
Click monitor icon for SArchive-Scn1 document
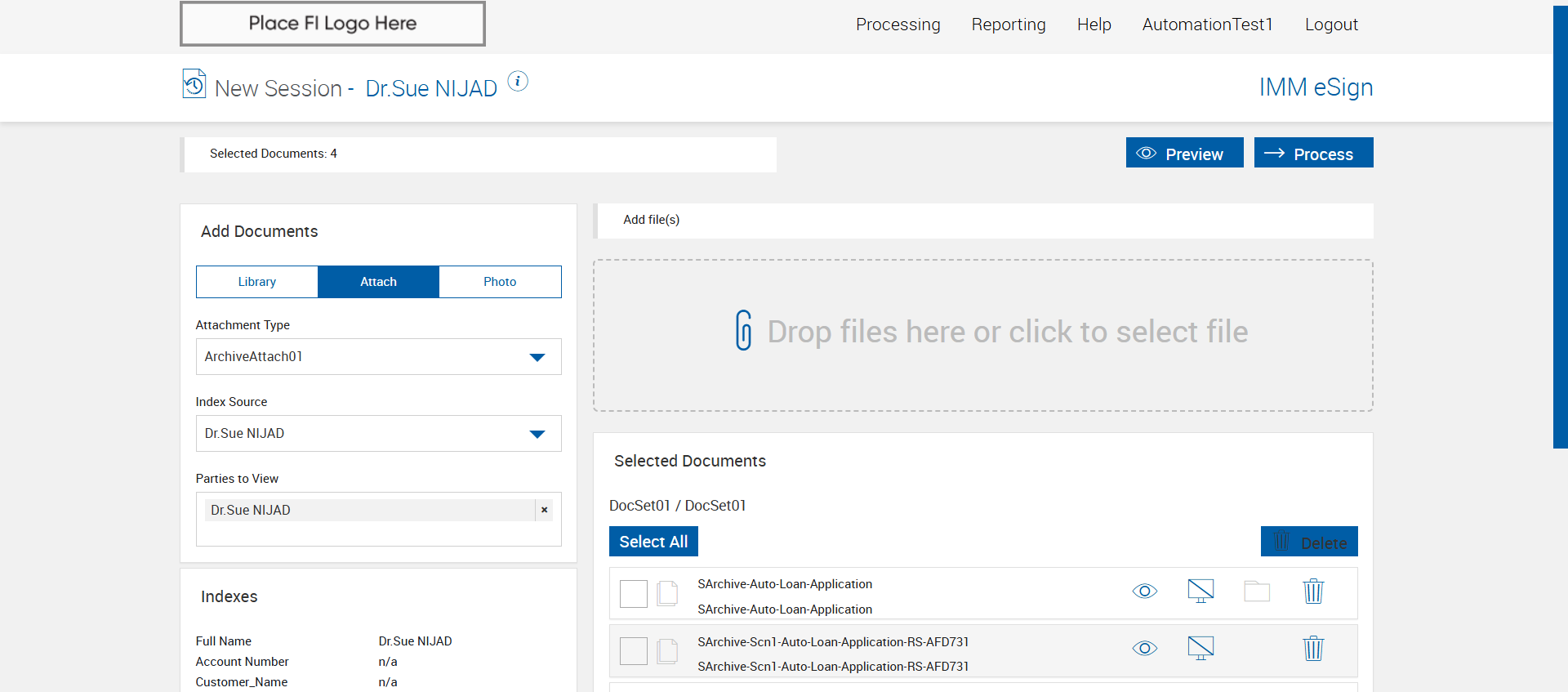[1200, 648]
